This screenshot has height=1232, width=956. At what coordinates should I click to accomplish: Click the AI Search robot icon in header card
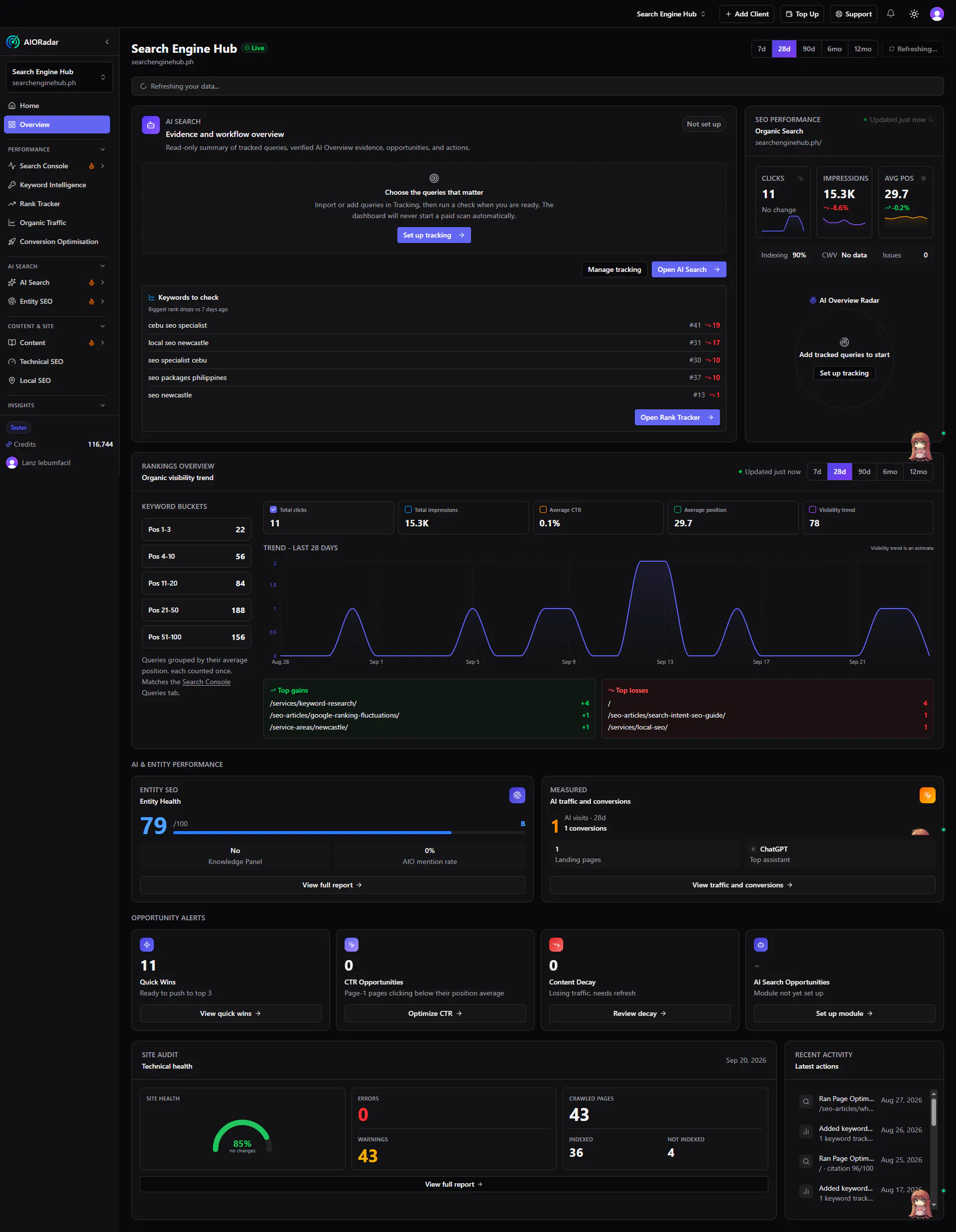pos(150,125)
